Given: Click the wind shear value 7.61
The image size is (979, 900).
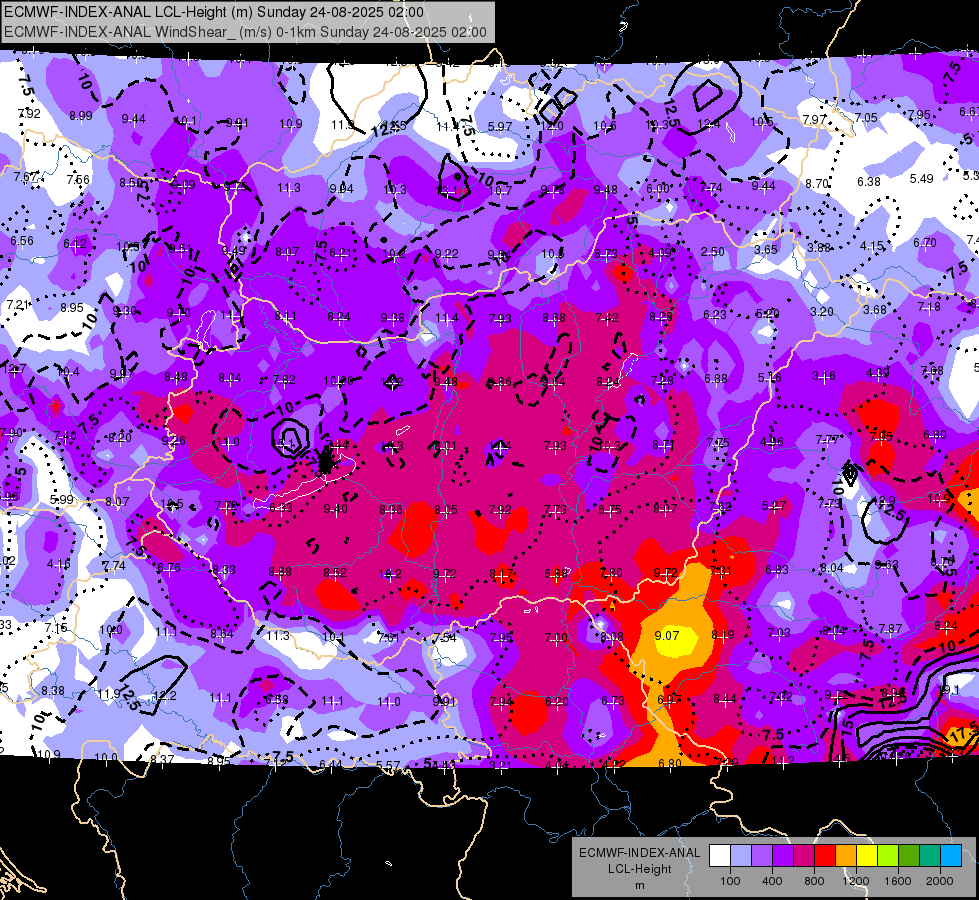Looking at the screenshot, I should (x=388, y=638).
